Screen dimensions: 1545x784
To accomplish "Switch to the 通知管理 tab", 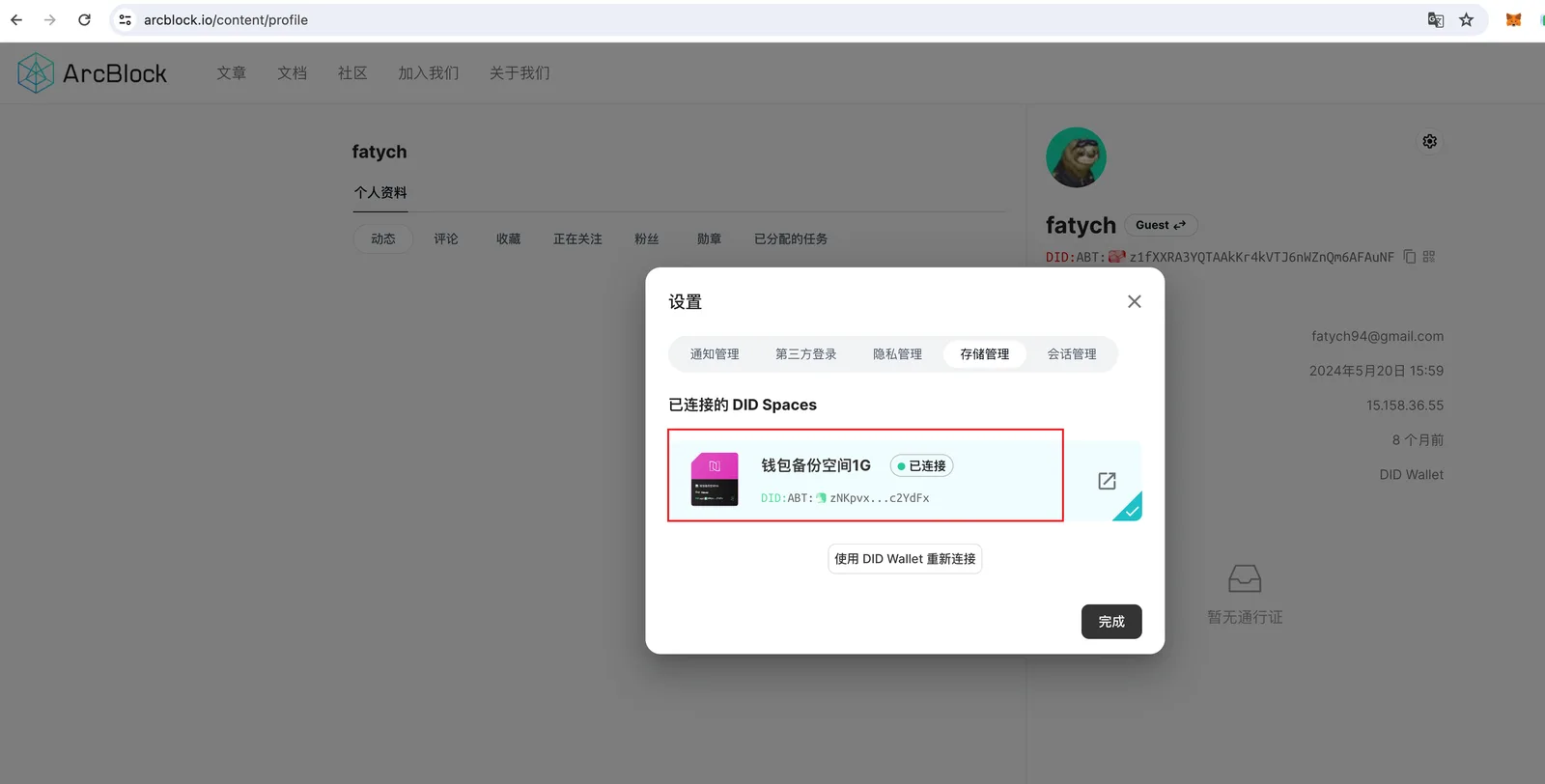I will (x=715, y=354).
